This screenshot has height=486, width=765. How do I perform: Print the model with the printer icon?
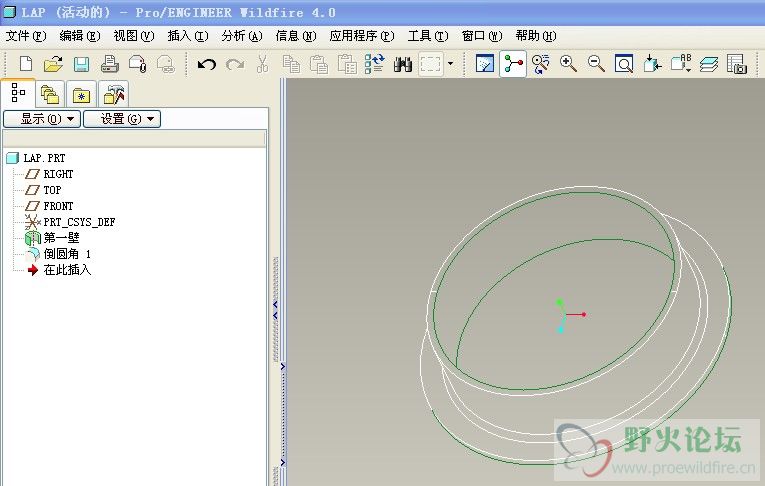tap(109, 64)
